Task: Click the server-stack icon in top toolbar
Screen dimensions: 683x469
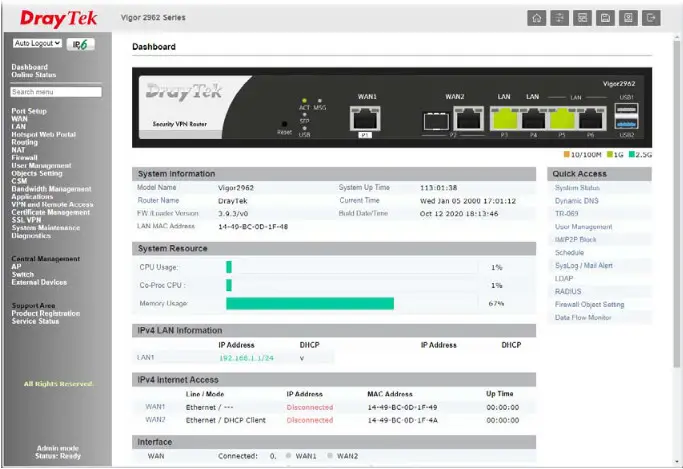Action: coord(582,18)
